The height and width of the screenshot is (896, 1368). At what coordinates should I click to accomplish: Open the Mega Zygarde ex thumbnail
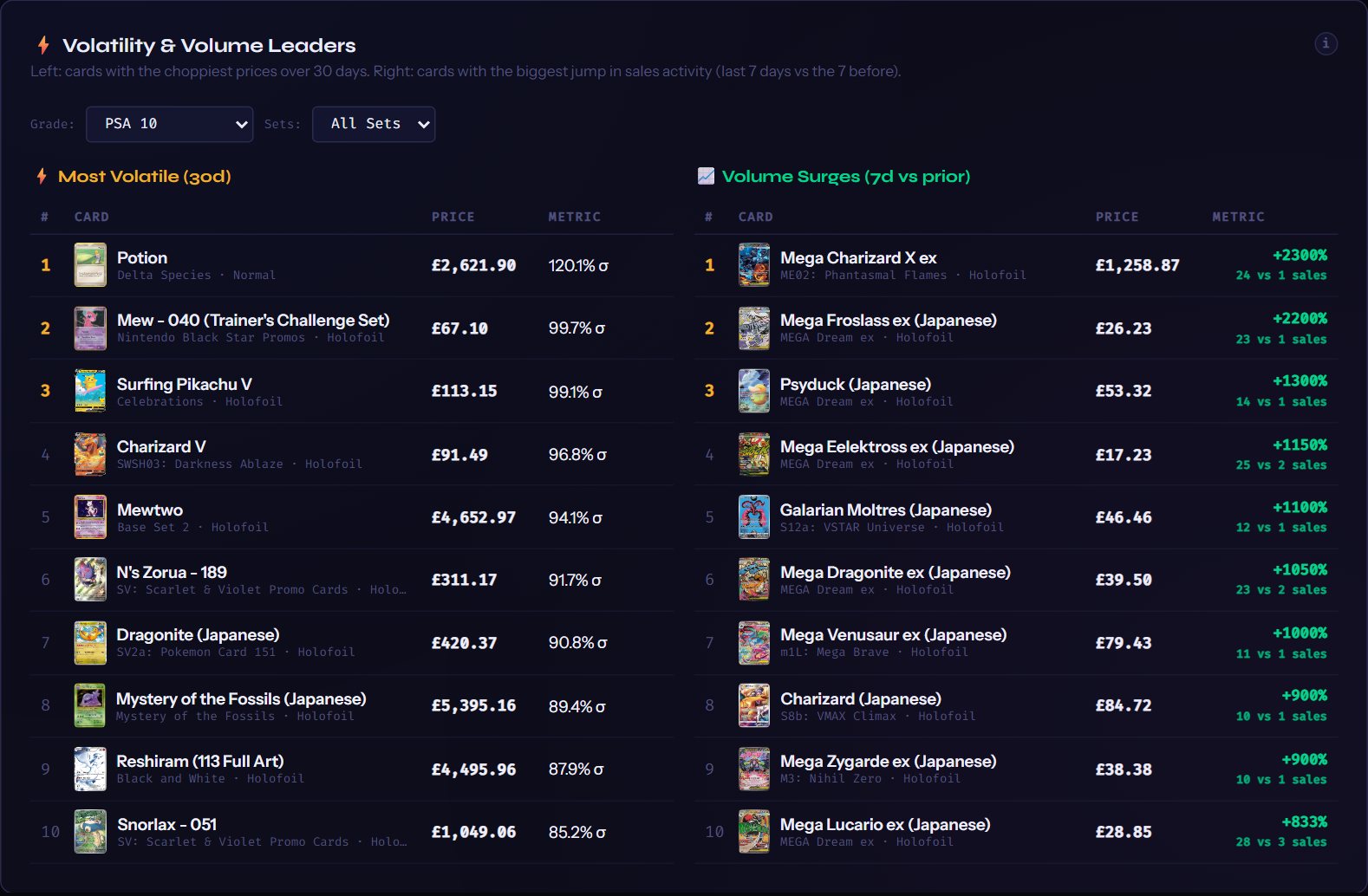[754, 769]
